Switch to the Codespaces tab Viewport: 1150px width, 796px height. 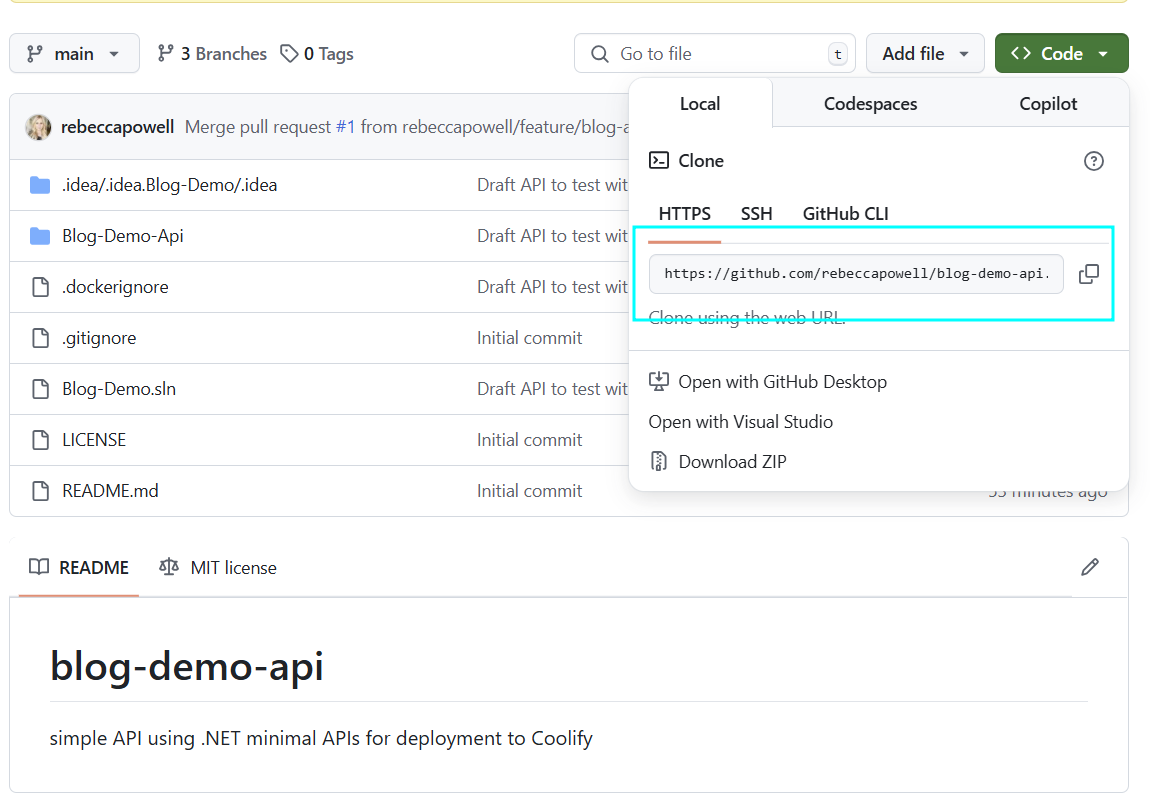coord(870,103)
